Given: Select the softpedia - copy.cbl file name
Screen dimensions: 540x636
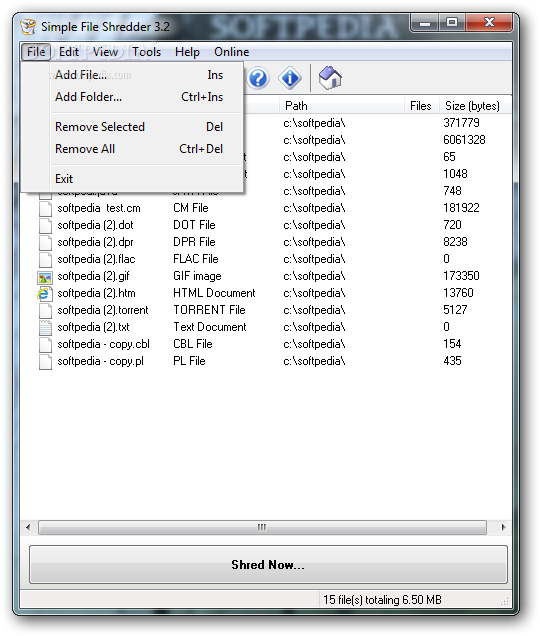Looking at the screenshot, I should tap(103, 345).
